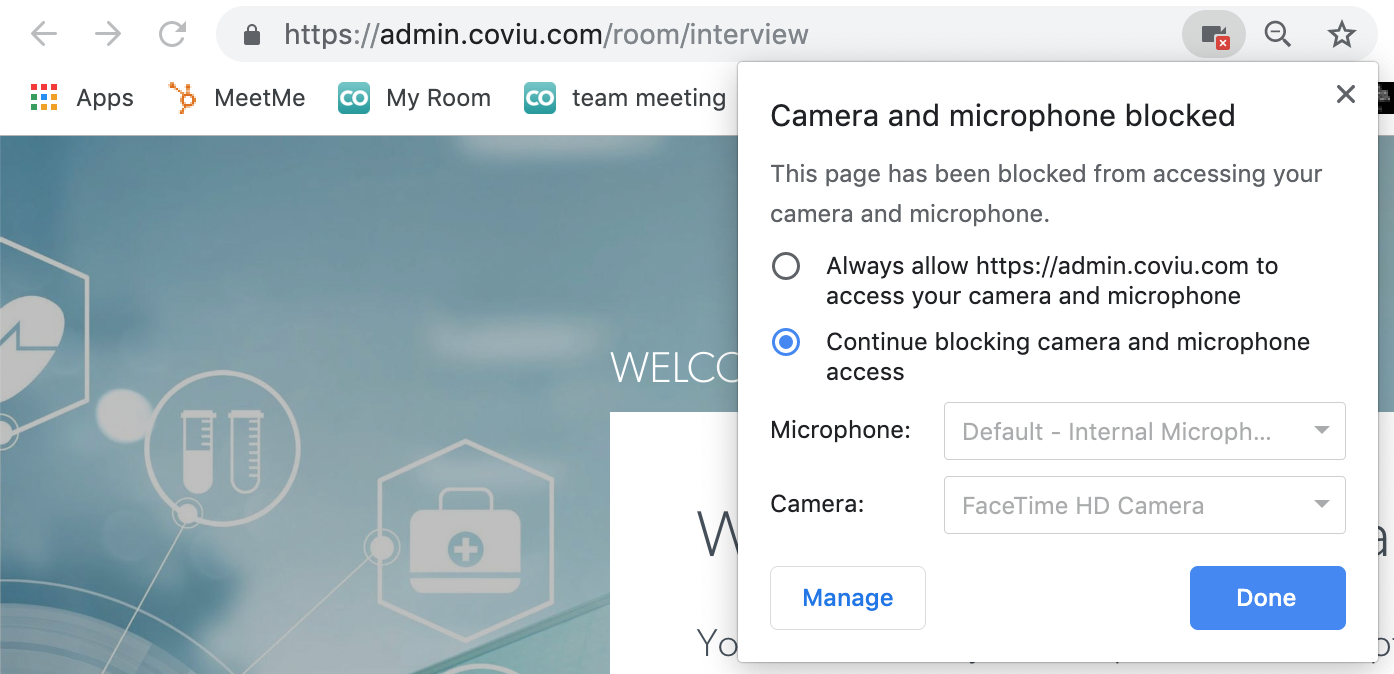Select Always allow admin.coviu.com camera access
1394x674 pixels.
point(786,266)
